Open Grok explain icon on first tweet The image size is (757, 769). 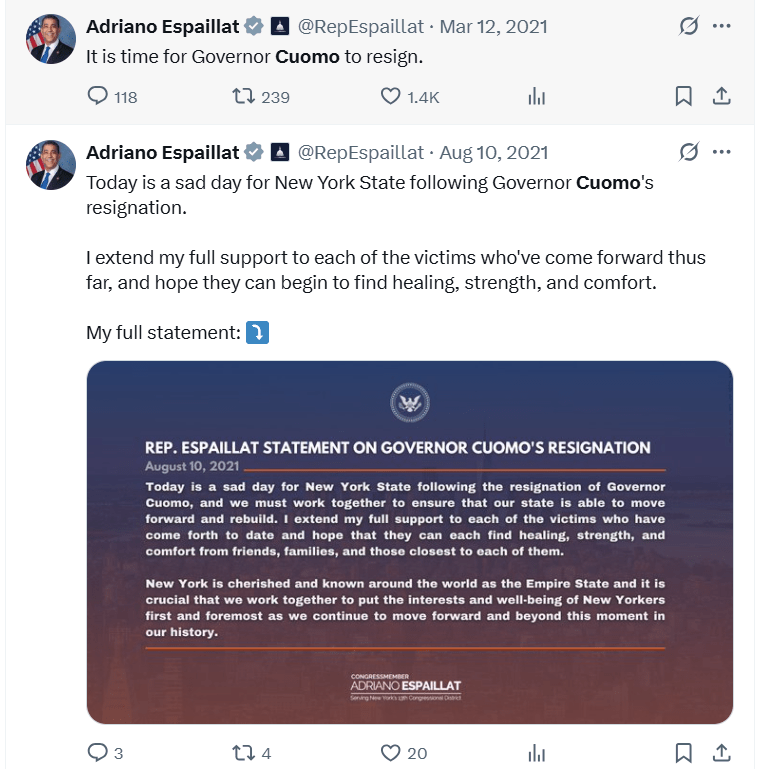688,26
